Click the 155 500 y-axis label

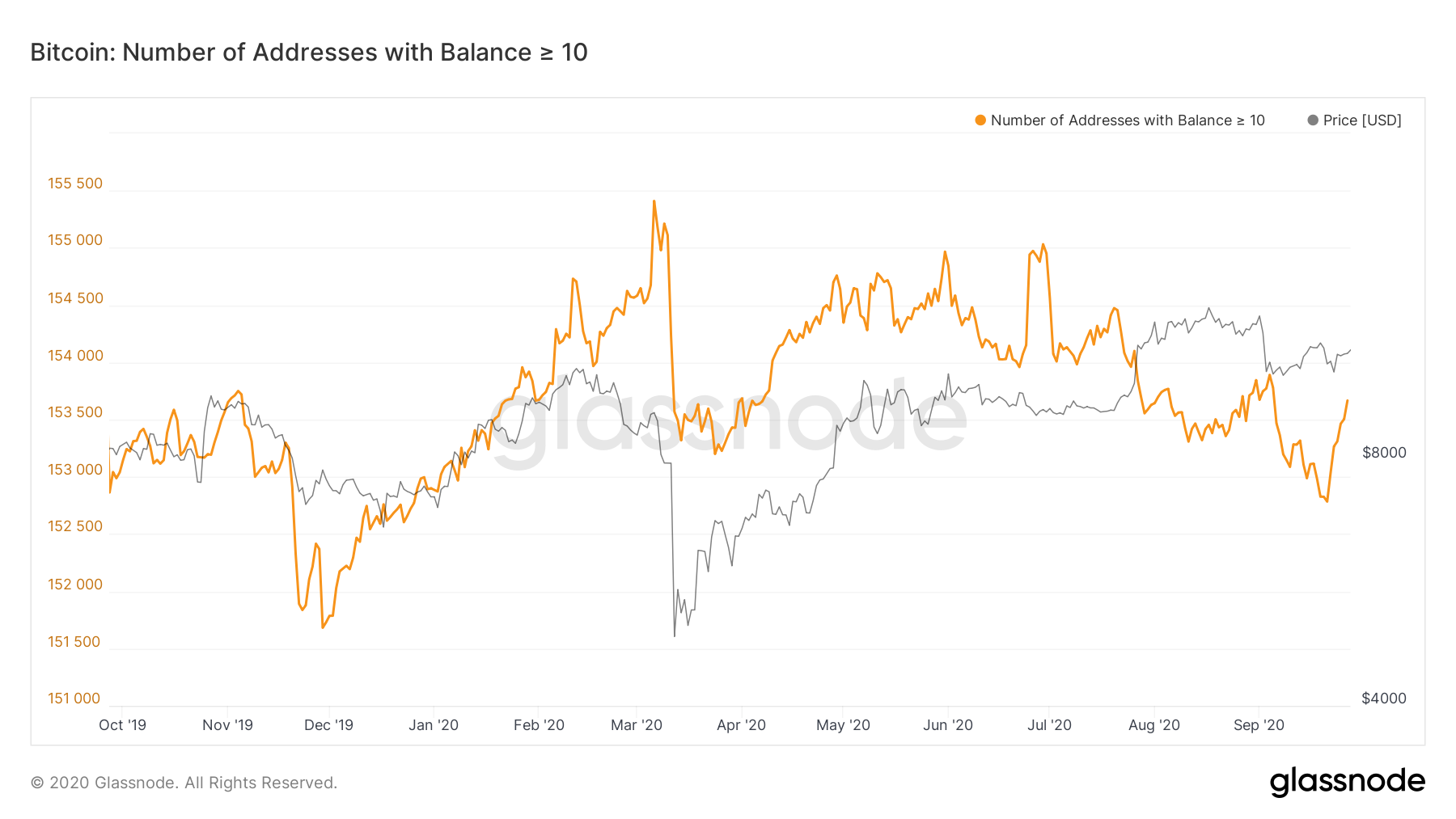point(75,184)
